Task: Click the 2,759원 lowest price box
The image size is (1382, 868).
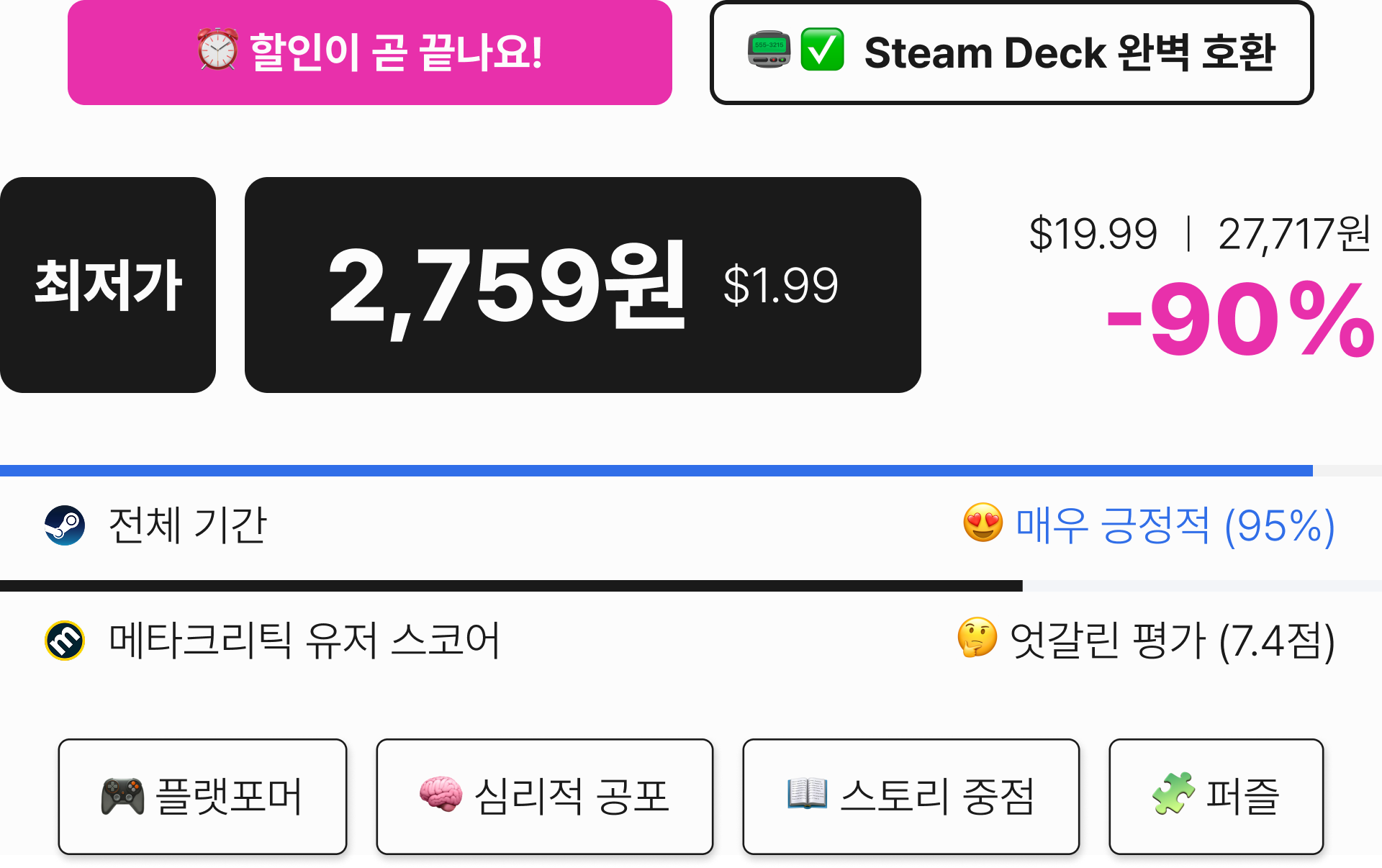Action: (x=583, y=285)
